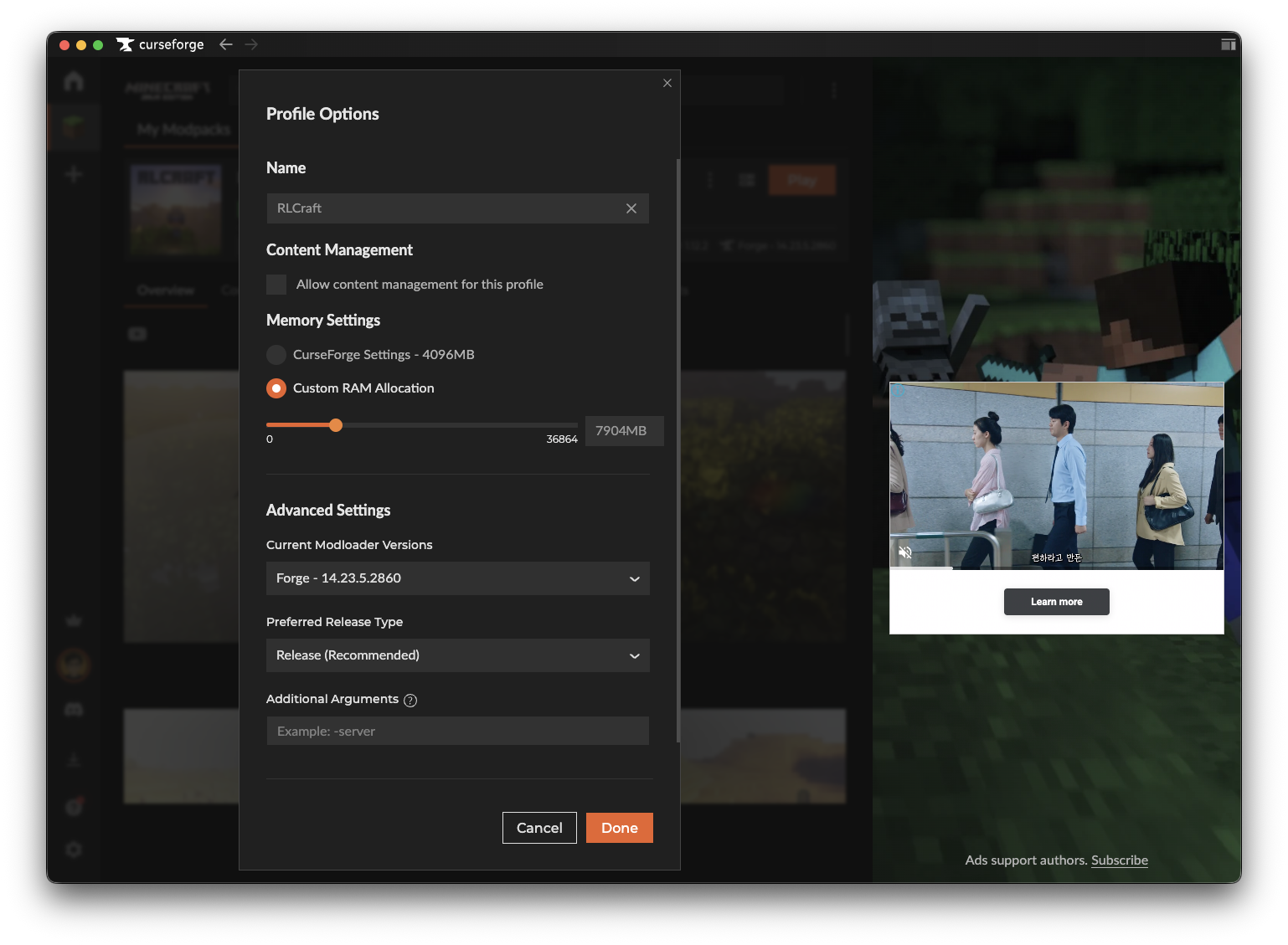Open the three-dot menu in the top bar
1288x945 pixels.
(x=834, y=90)
